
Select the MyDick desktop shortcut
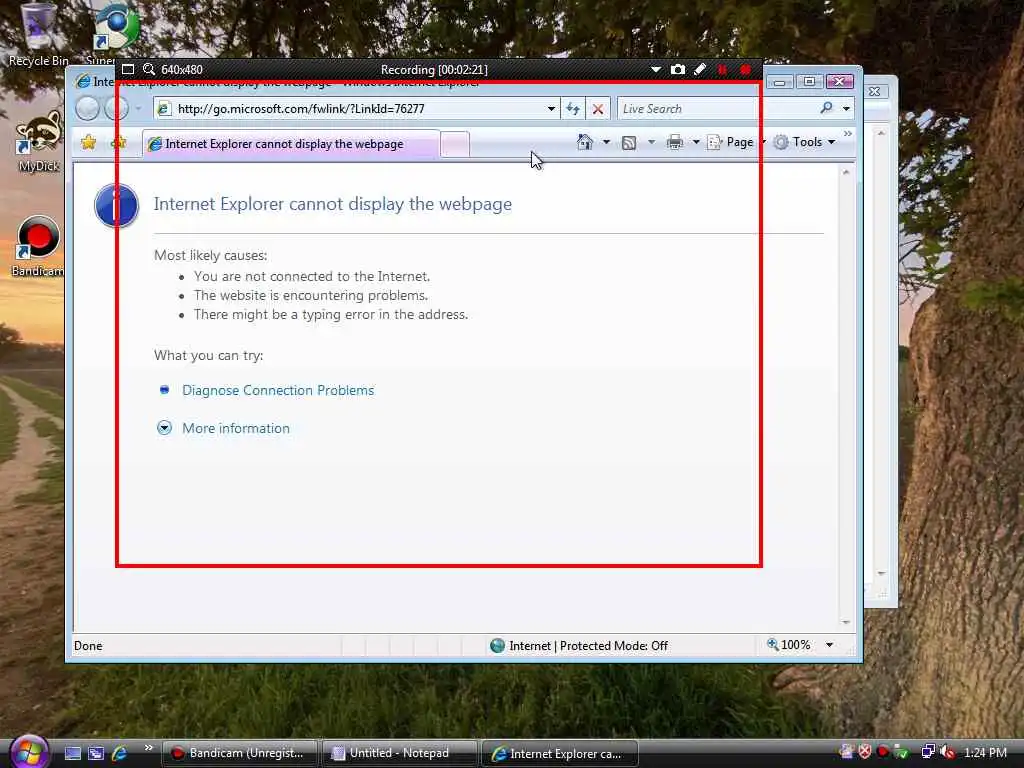39,141
